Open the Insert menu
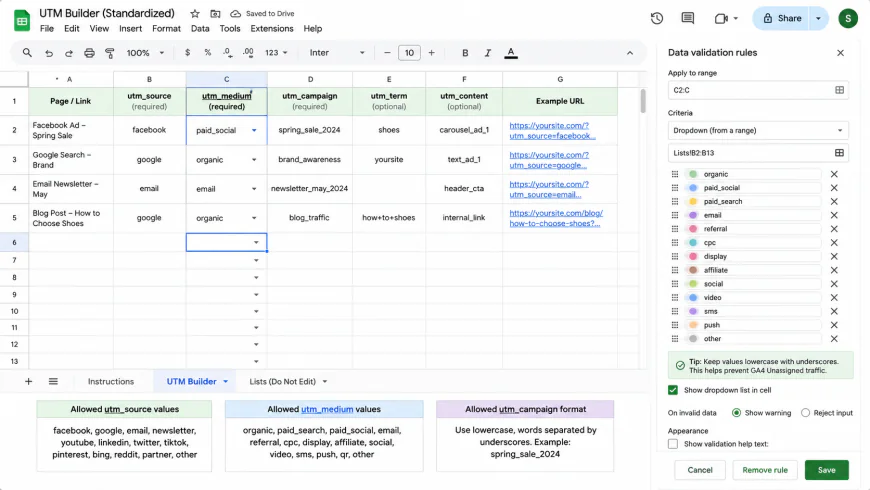 pyautogui.click(x=130, y=28)
